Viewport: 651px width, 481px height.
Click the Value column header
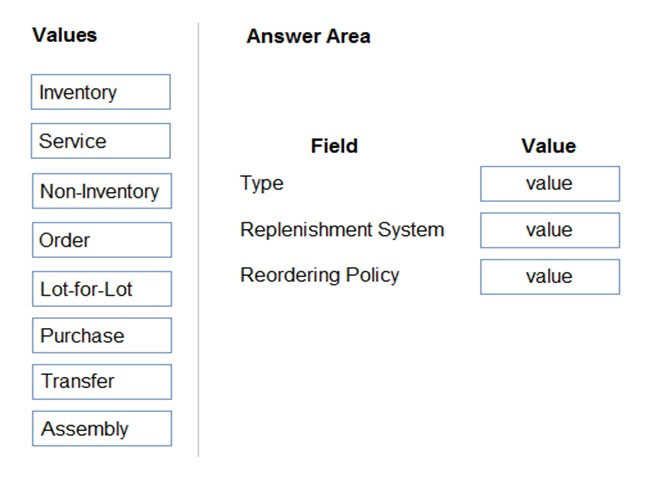point(548,146)
